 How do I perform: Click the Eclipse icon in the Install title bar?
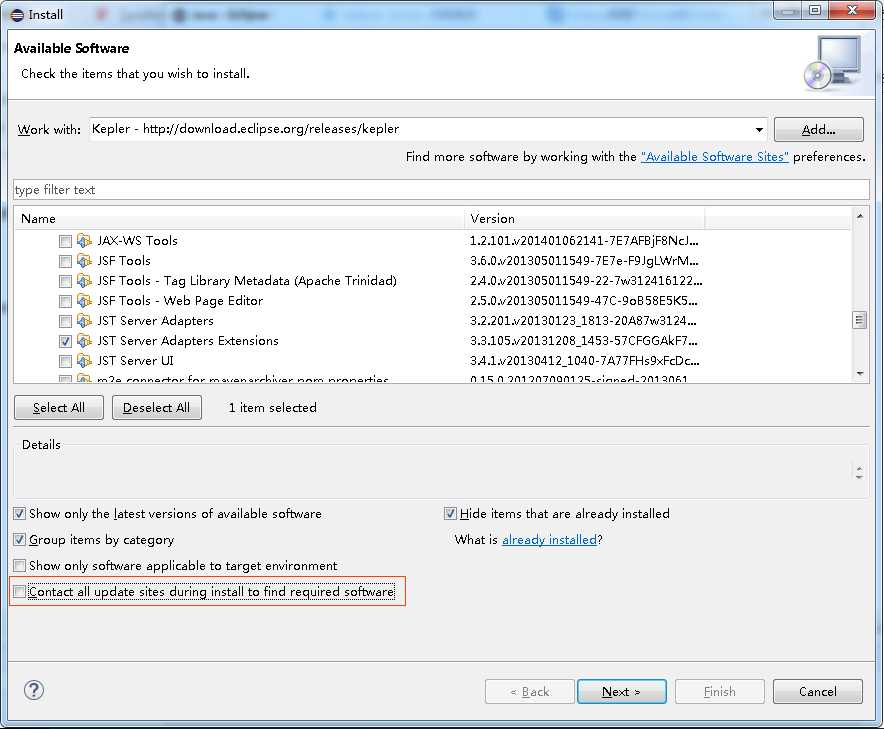17,15
